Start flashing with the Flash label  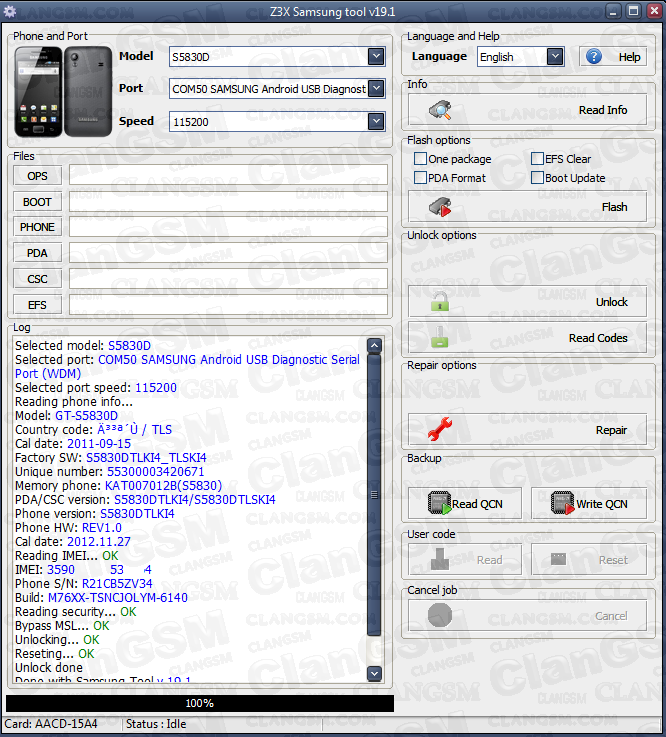(x=614, y=207)
